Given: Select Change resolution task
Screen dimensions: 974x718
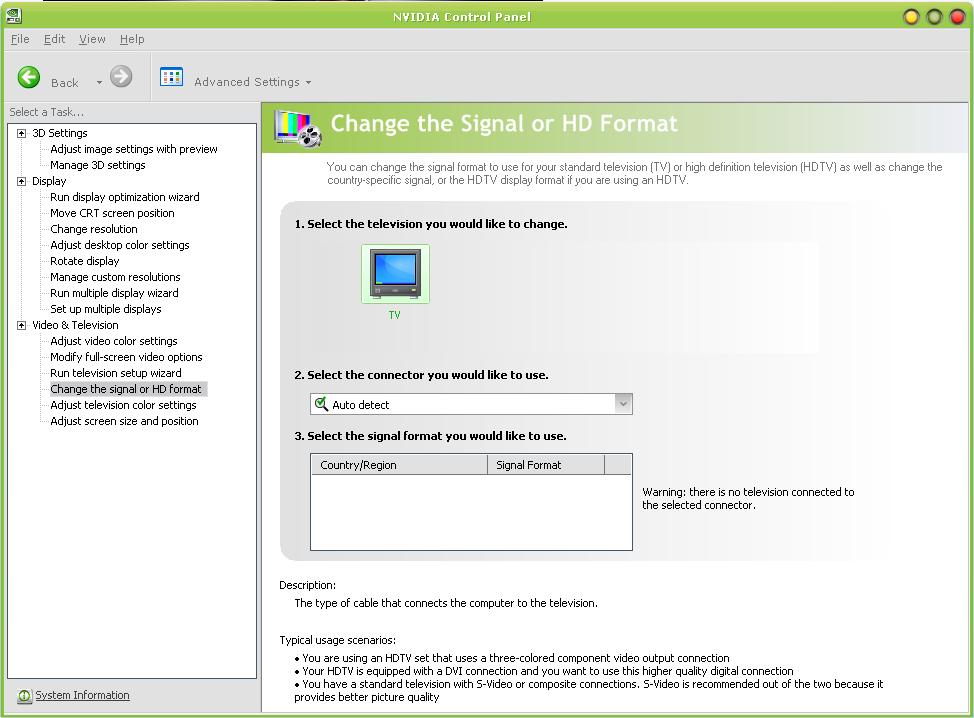Looking at the screenshot, I should click(93, 229).
